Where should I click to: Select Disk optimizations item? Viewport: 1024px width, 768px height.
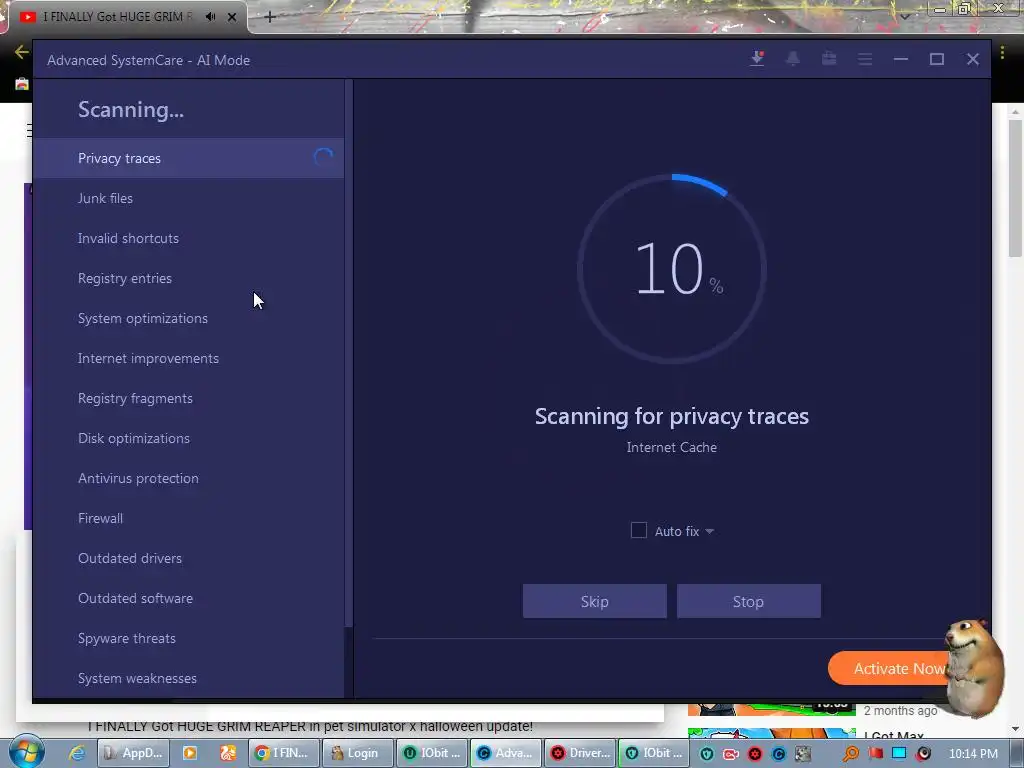pyautogui.click(x=188, y=438)
